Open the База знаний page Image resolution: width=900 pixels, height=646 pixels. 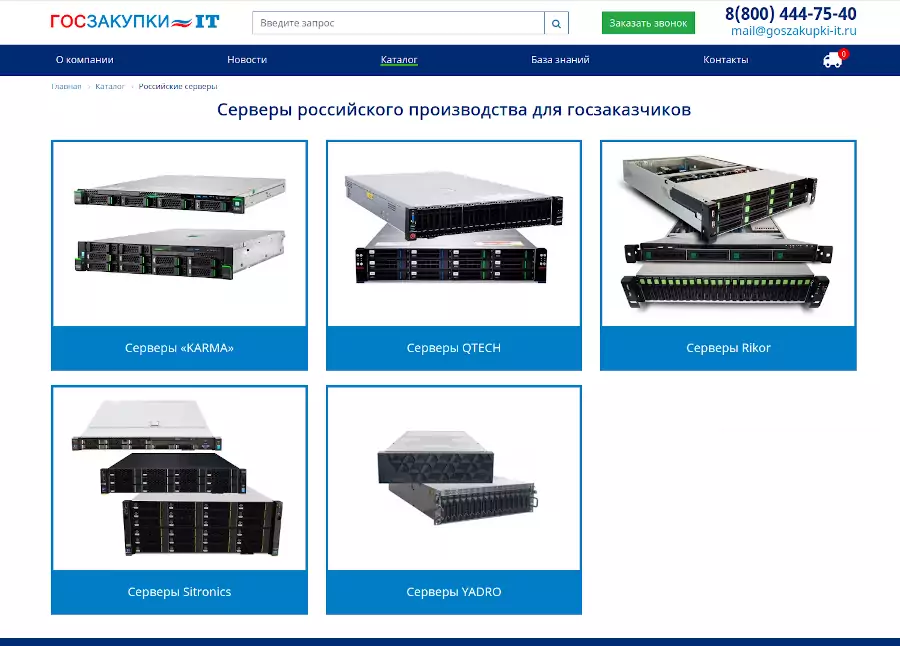pyautogui.click(x=560, y=60)
